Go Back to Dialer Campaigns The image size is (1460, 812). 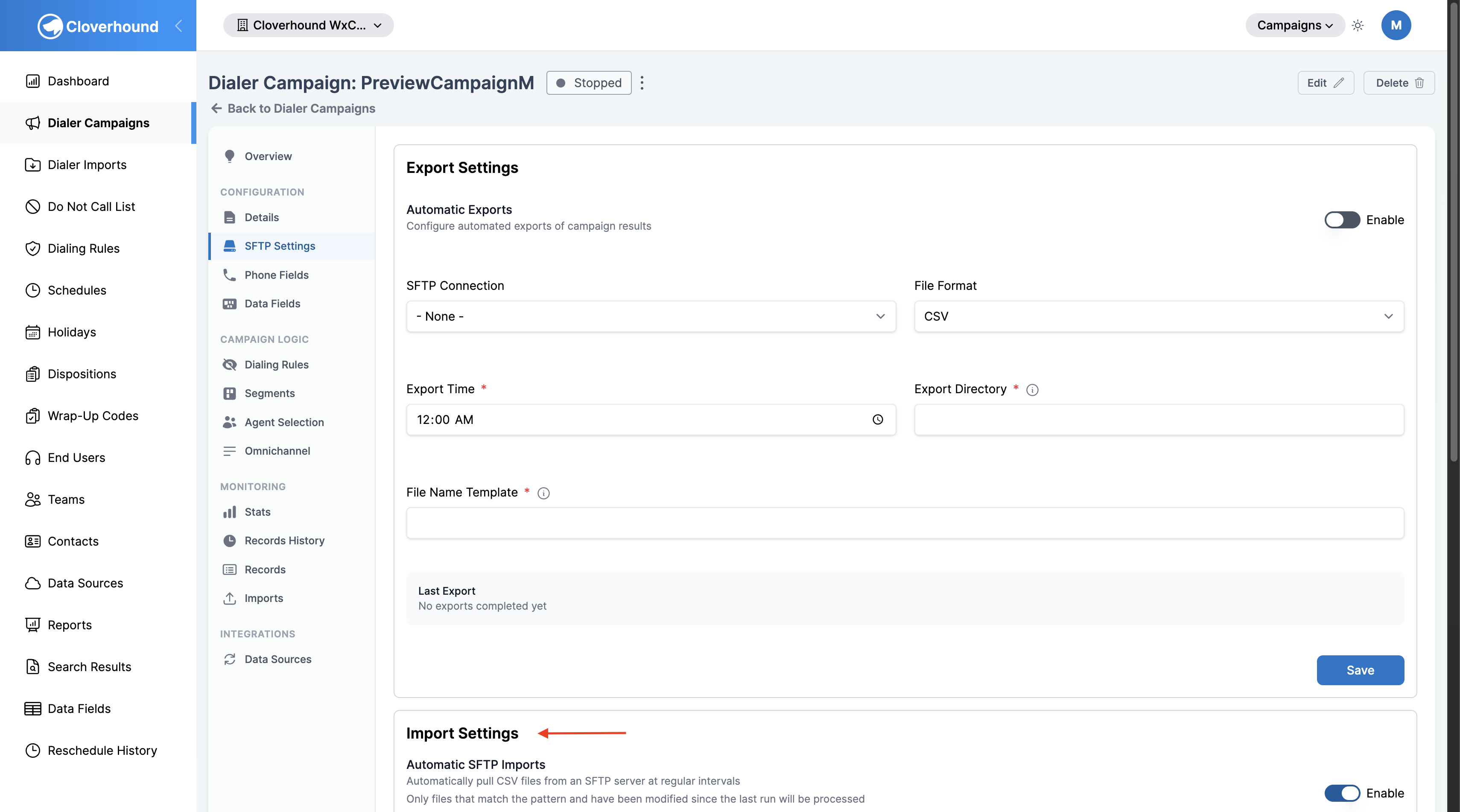(292, 108)
